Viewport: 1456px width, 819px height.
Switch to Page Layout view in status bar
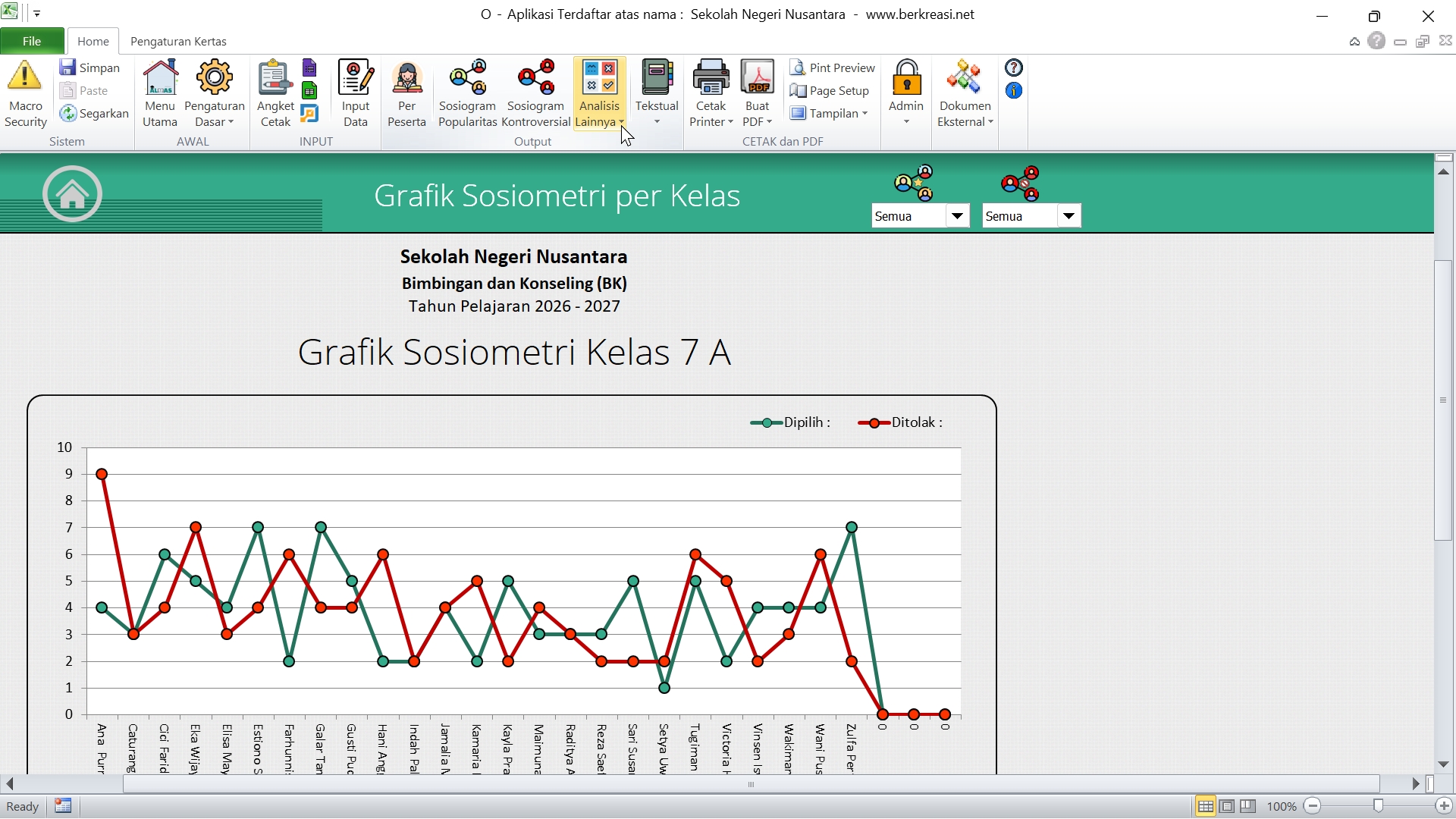point(1226,806)
